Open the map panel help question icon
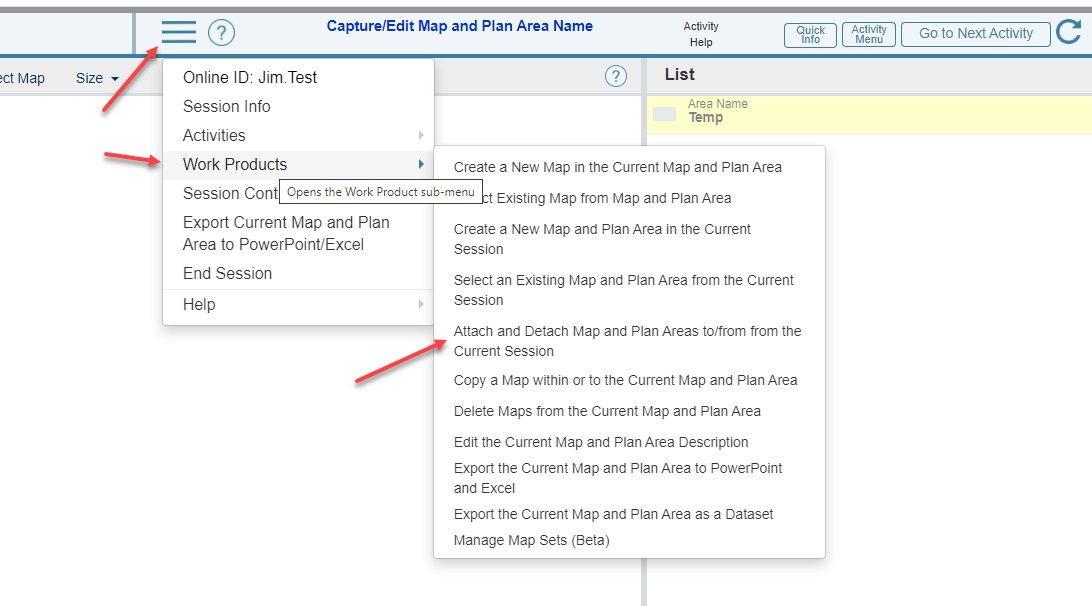1092x606 pixels. click(x=616, y=76)
